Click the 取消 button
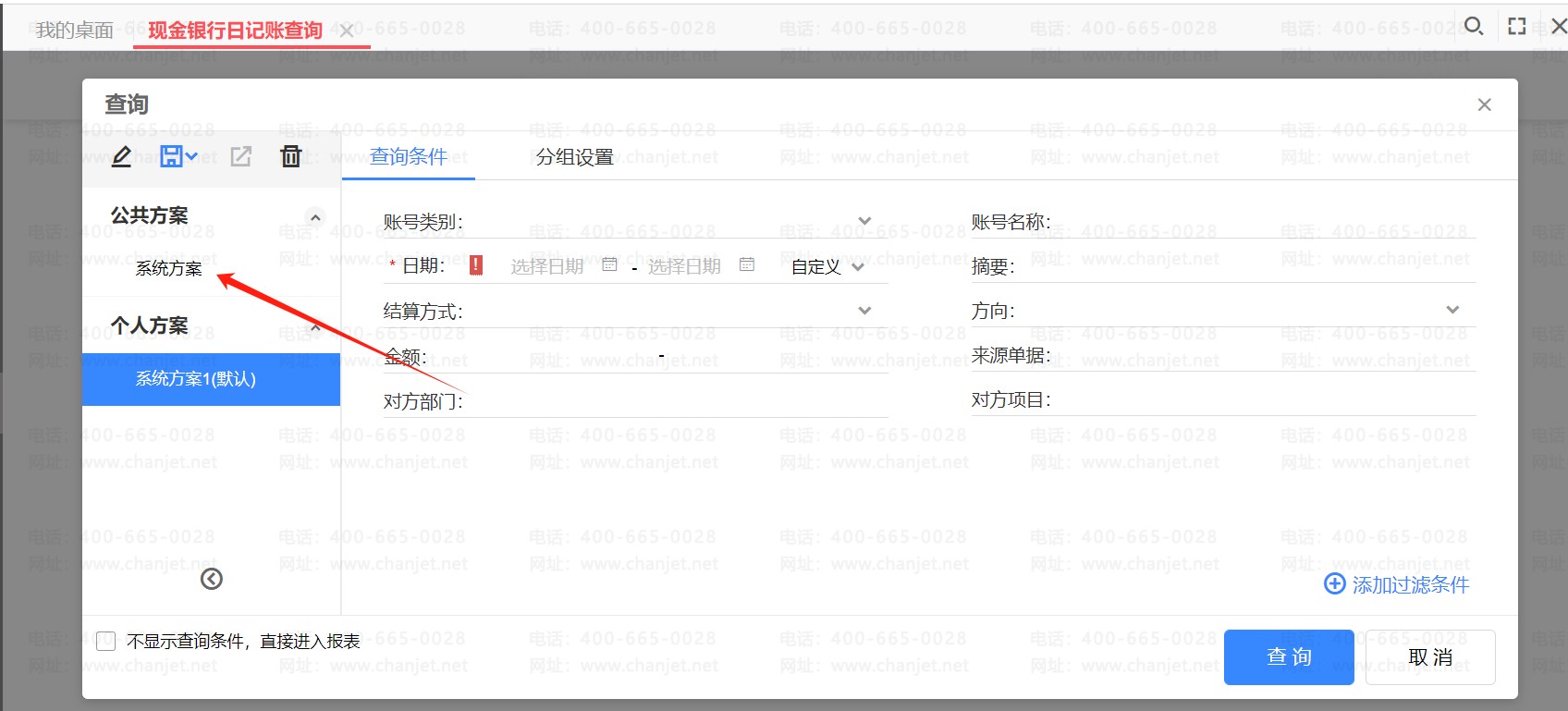 [1430, 657]
